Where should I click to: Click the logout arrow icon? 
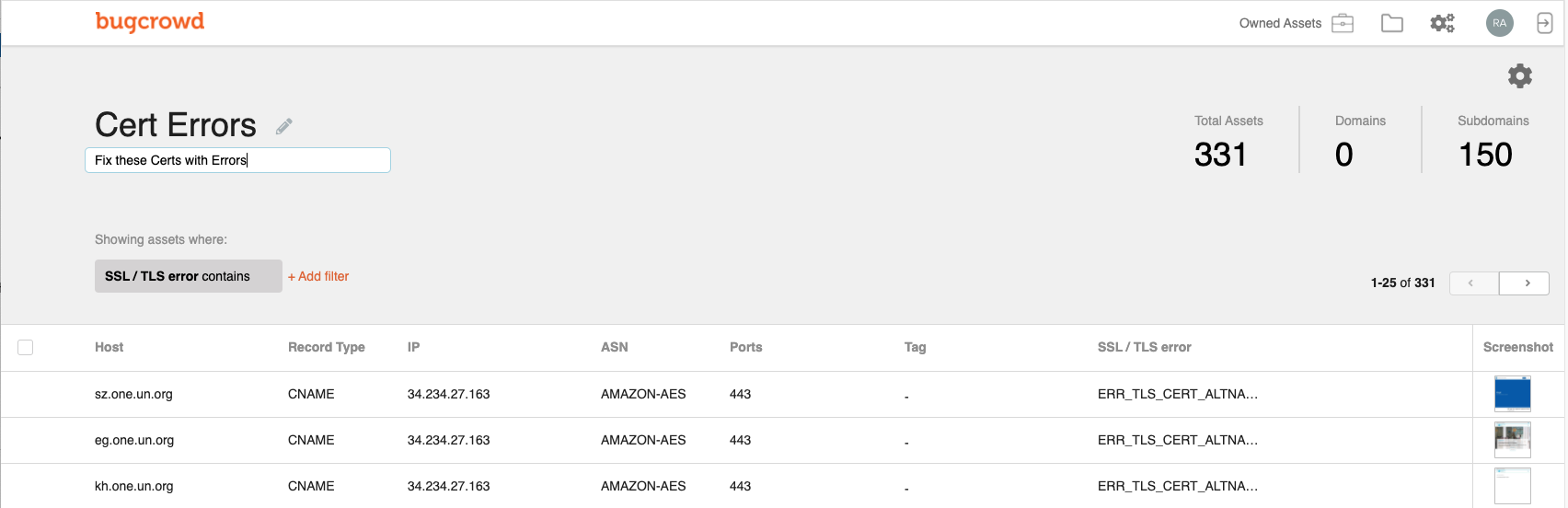point(1545,23)
